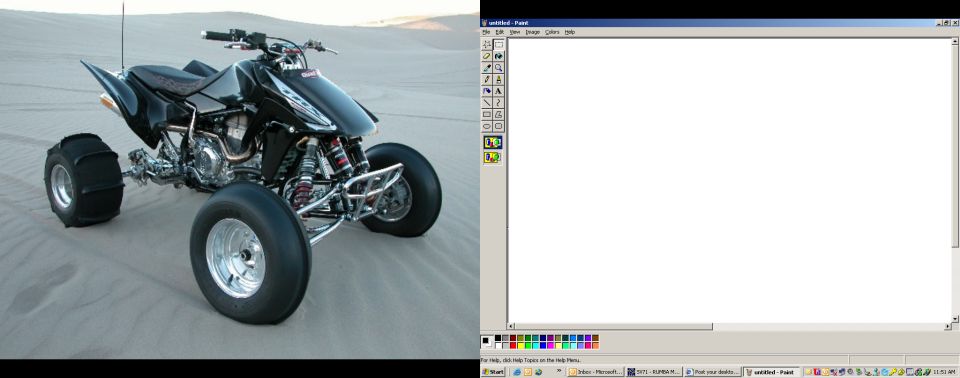Viewport: 960px width, 378px height.
Task: Click the scroll up arrow in Paint
Action: [954, 41]
